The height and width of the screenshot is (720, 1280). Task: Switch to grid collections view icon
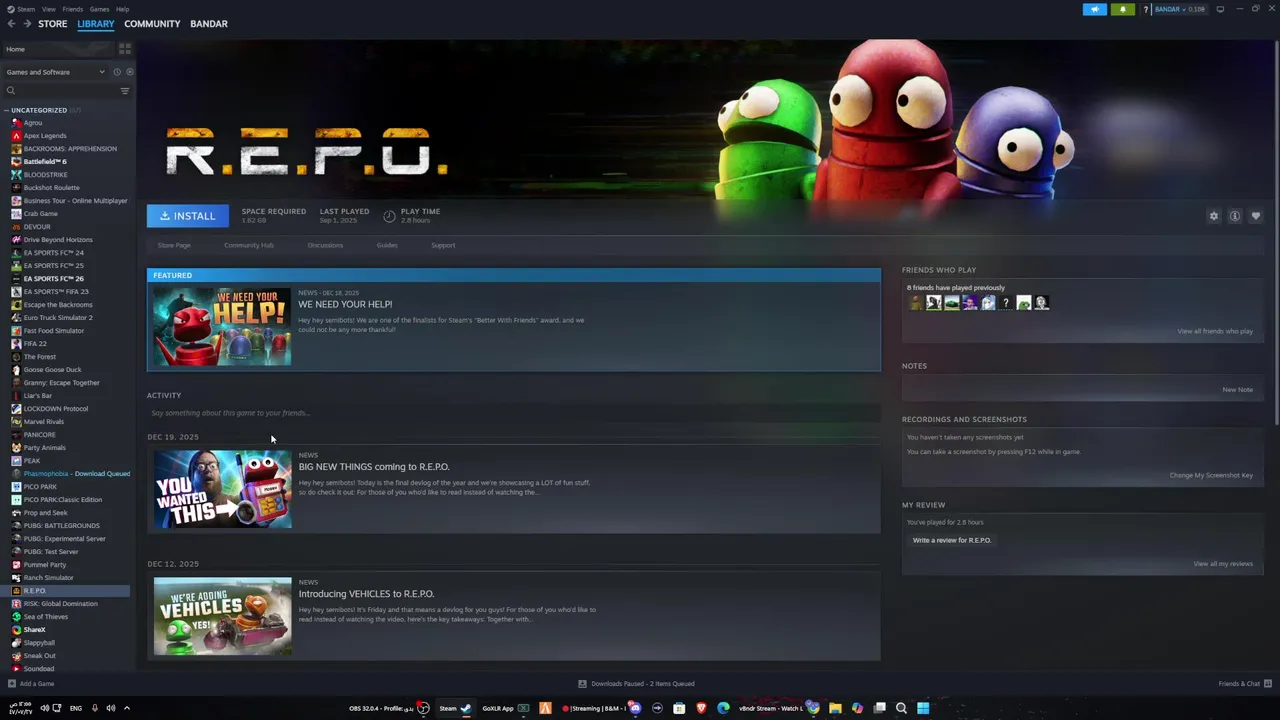[x=125, y=48]
